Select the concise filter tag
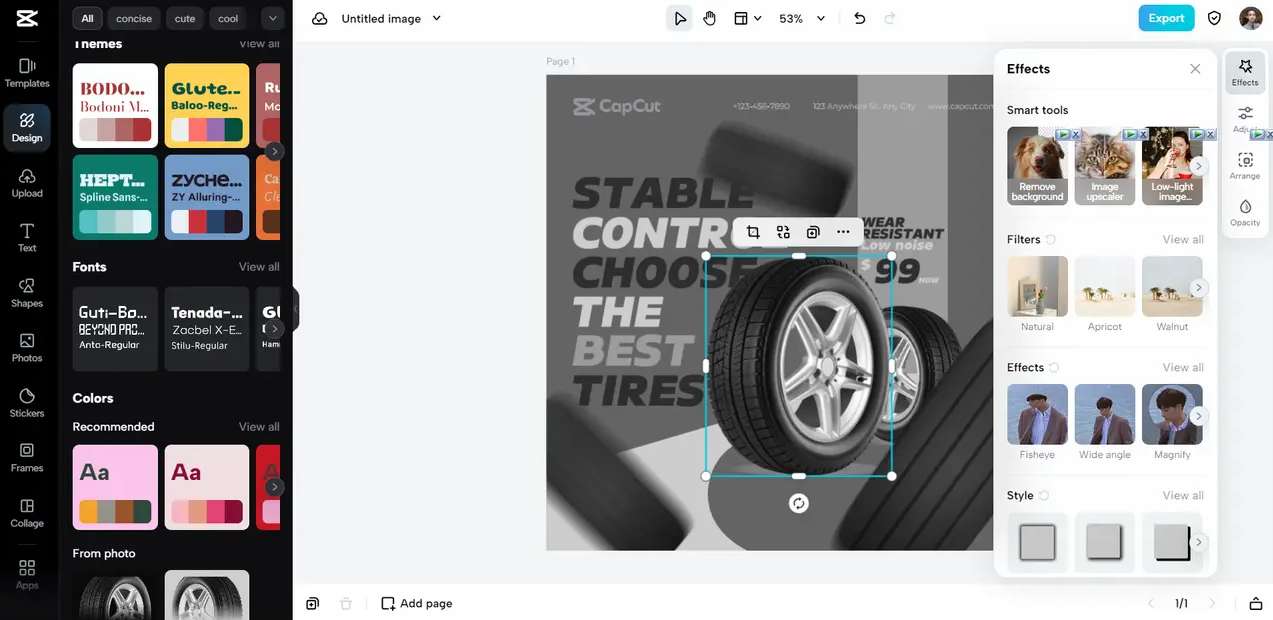This screenshot has height=620, width=1273. 134,18
